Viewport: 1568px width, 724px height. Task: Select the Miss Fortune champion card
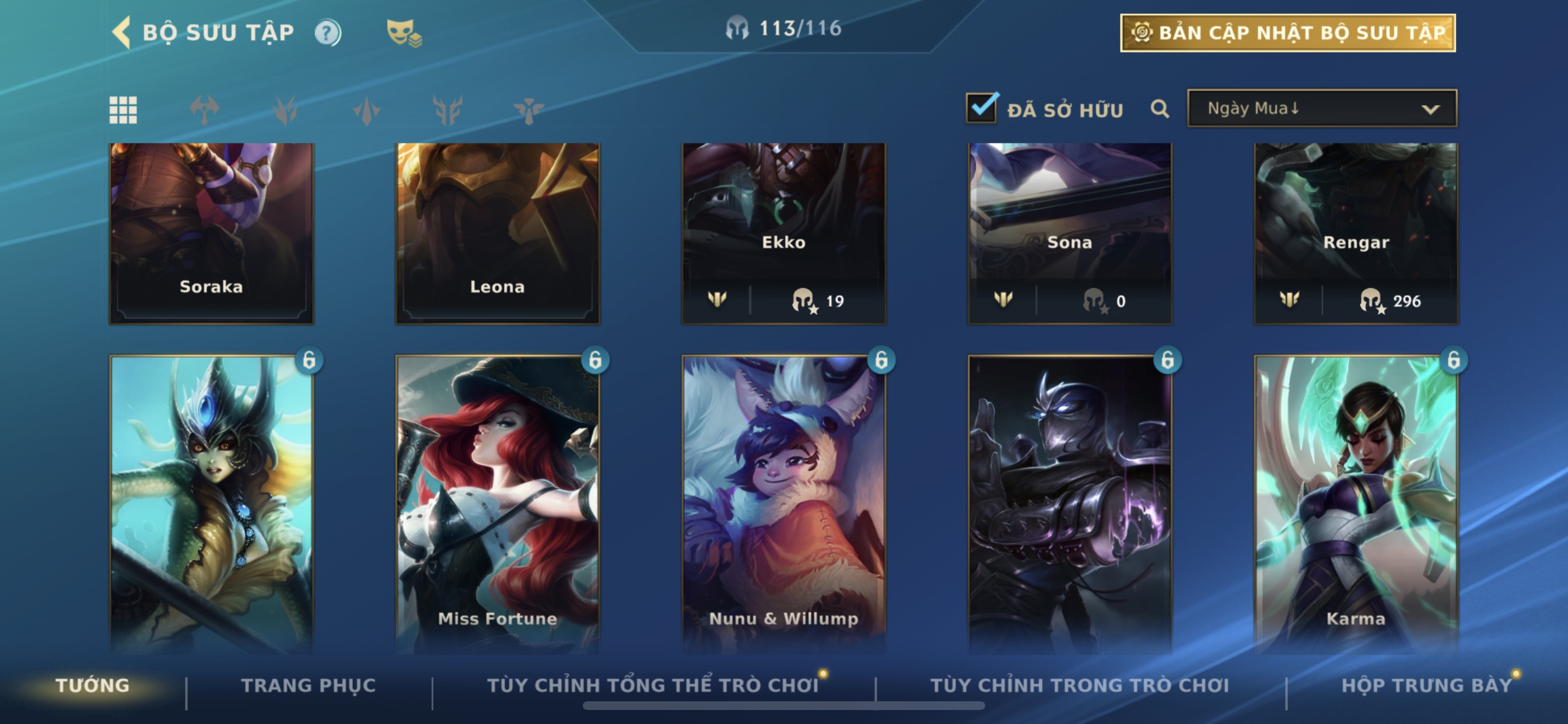(x=498, y=505)
